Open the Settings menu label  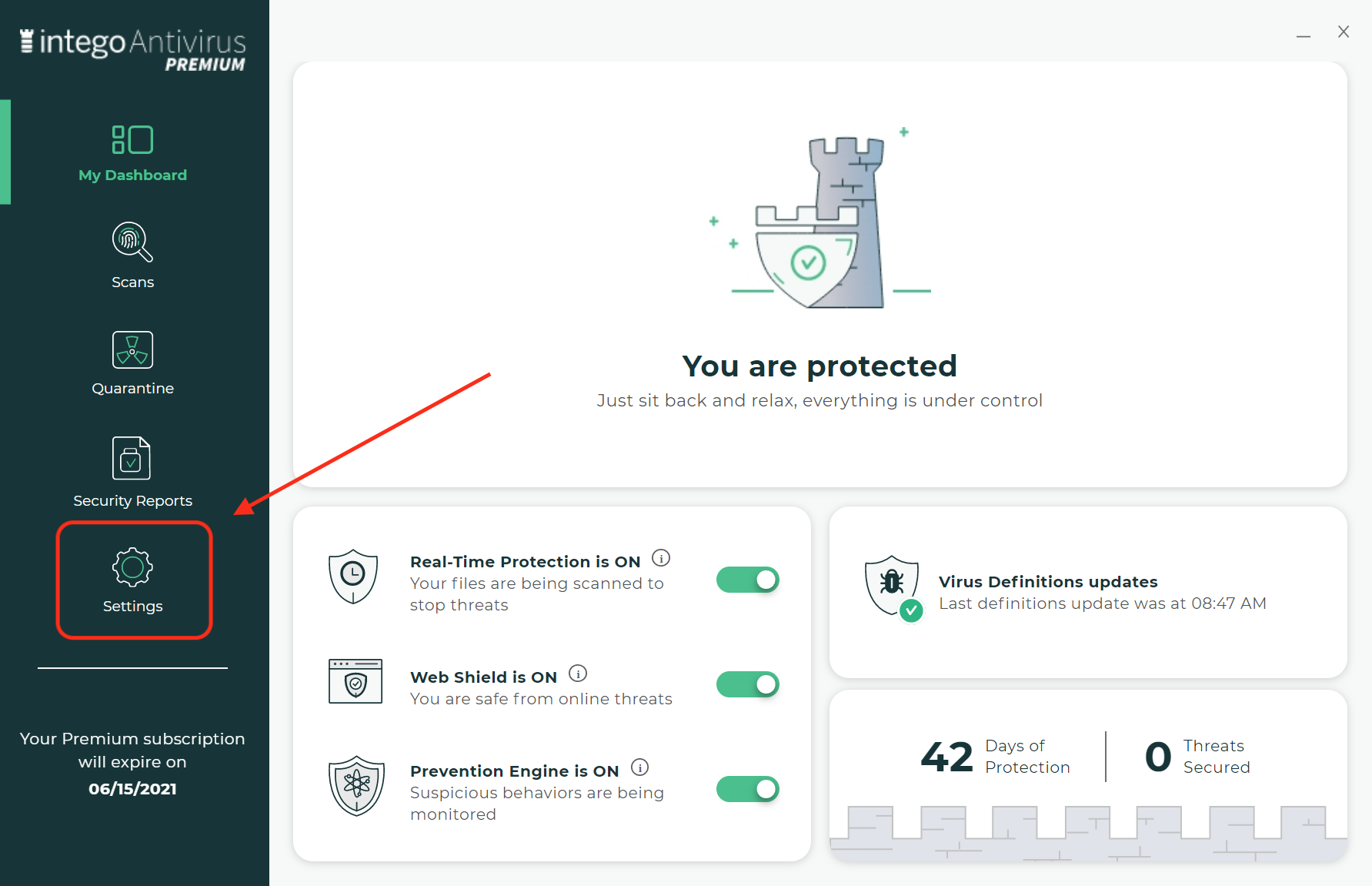tap(132, 607)
